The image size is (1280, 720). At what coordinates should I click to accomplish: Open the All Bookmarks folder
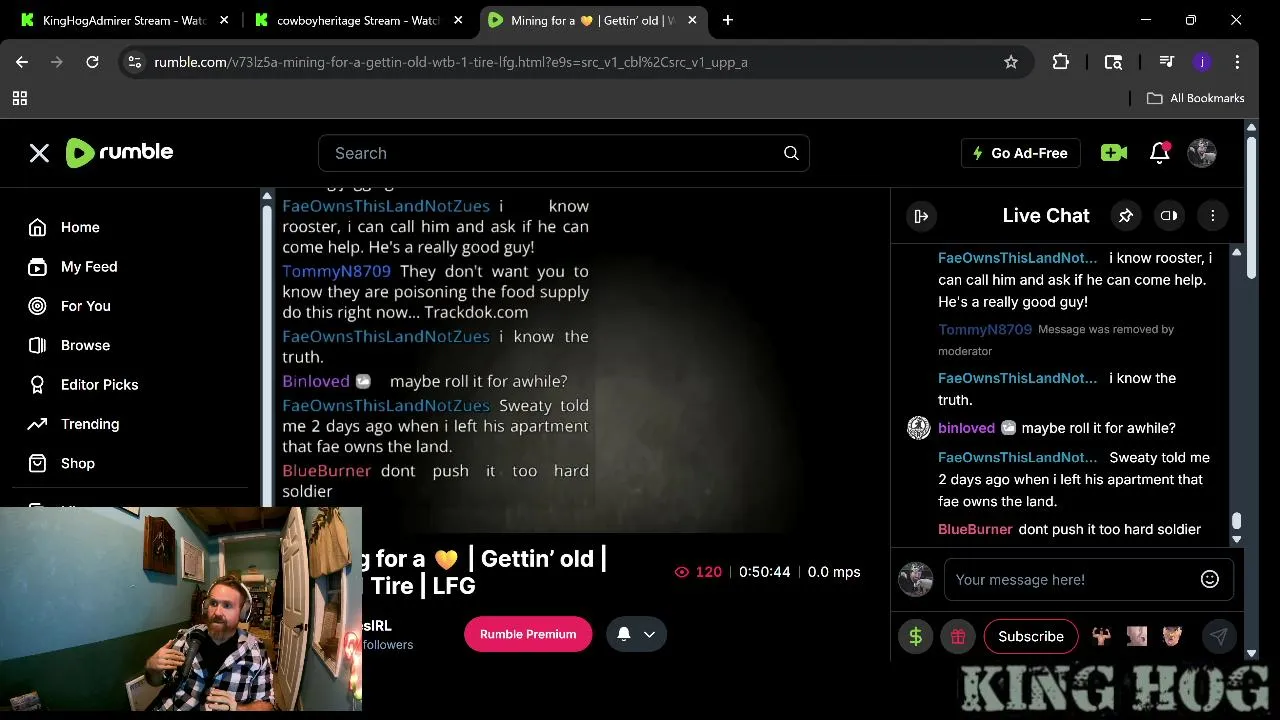[1195, 98]
